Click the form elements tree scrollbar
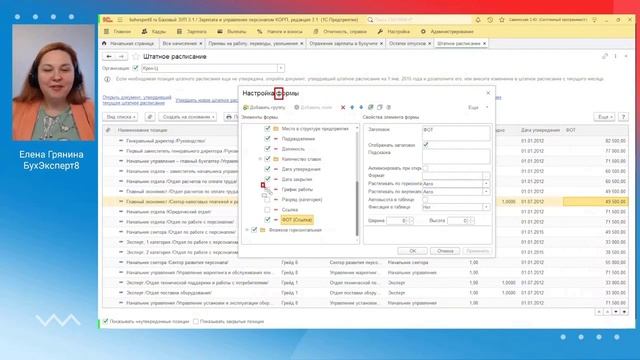This screenshot has width=640, height=360. tap(357, 209)
